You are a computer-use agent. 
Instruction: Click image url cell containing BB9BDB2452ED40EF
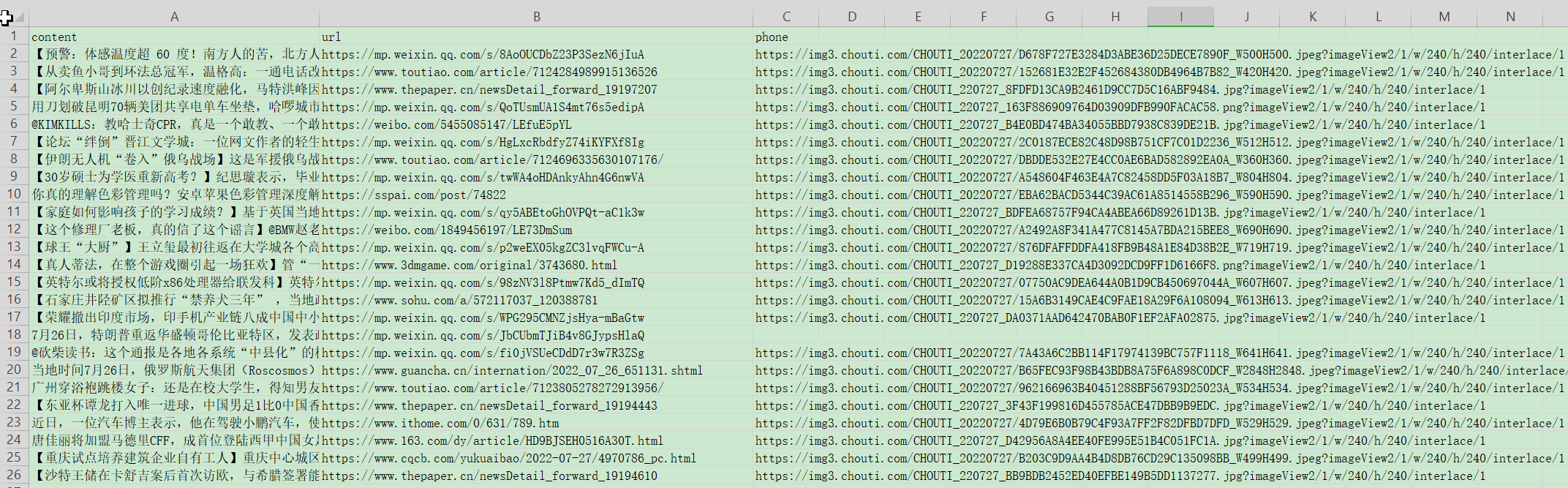(x=786, y=476)
